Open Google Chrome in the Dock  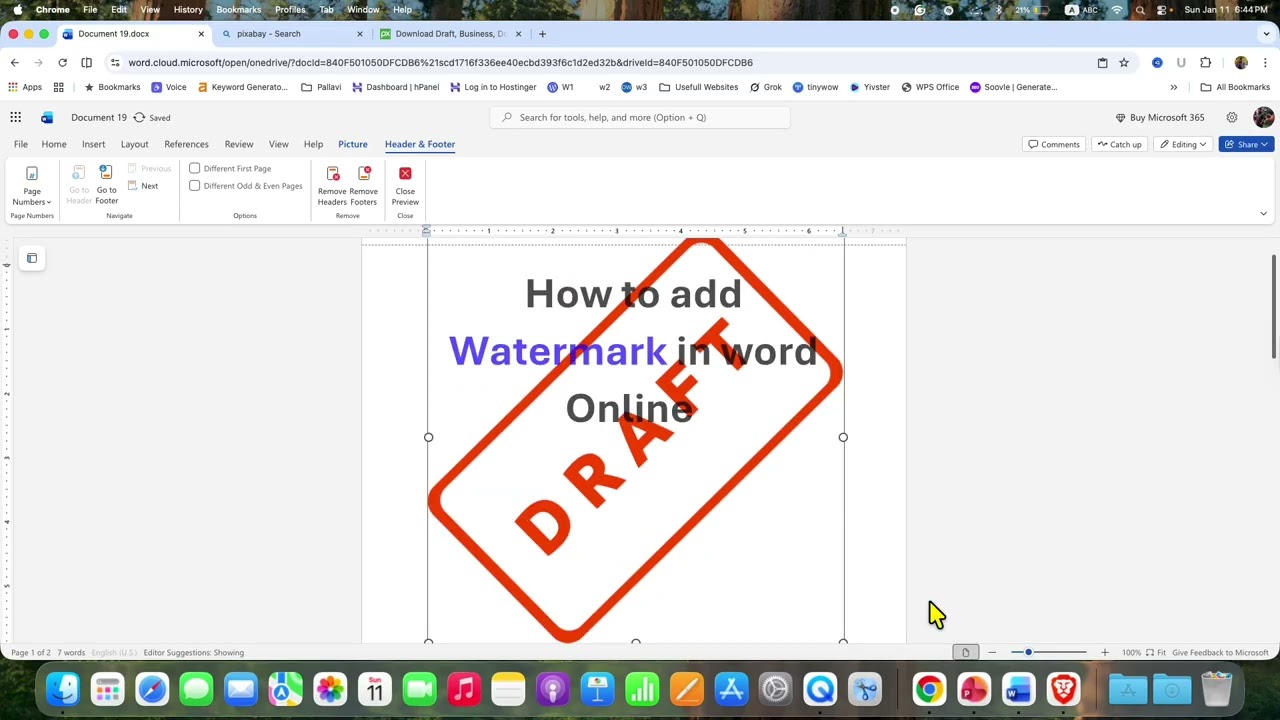click(929, 689)
